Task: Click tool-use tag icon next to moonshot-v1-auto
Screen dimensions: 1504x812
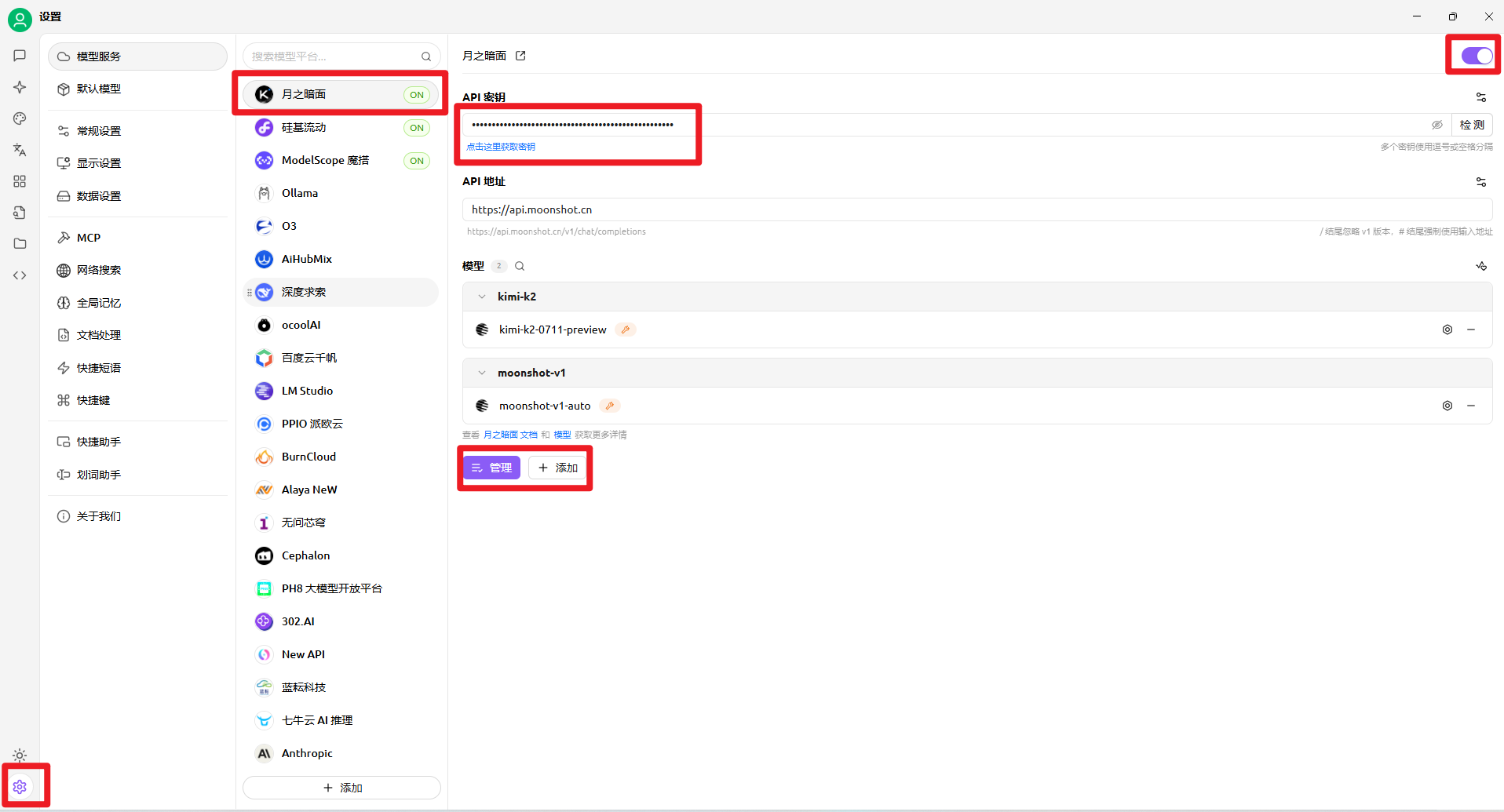Action: tap(610, 406)
